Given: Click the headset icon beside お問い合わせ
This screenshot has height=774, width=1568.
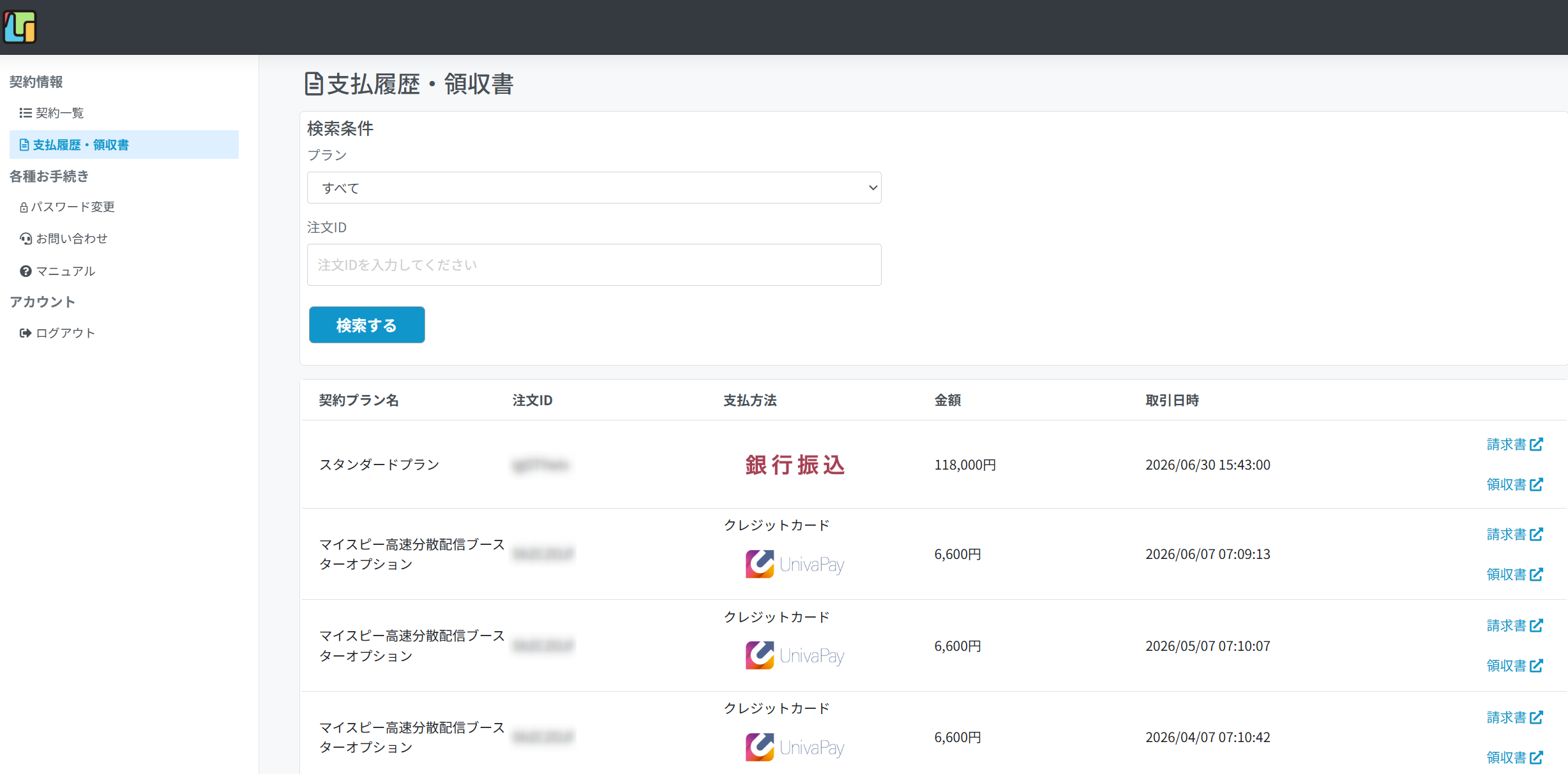Looking at the screenshot, I should [26, 239].
